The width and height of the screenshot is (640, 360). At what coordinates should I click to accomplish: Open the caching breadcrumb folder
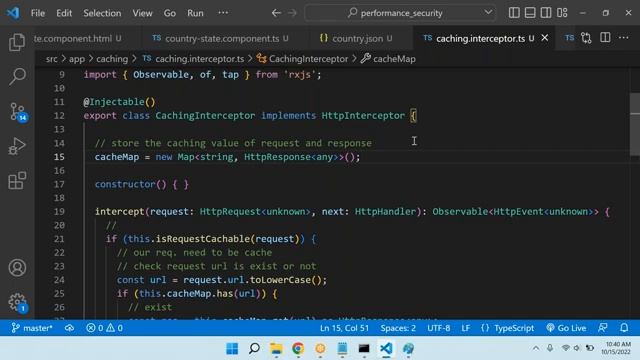tap(112, 59)
